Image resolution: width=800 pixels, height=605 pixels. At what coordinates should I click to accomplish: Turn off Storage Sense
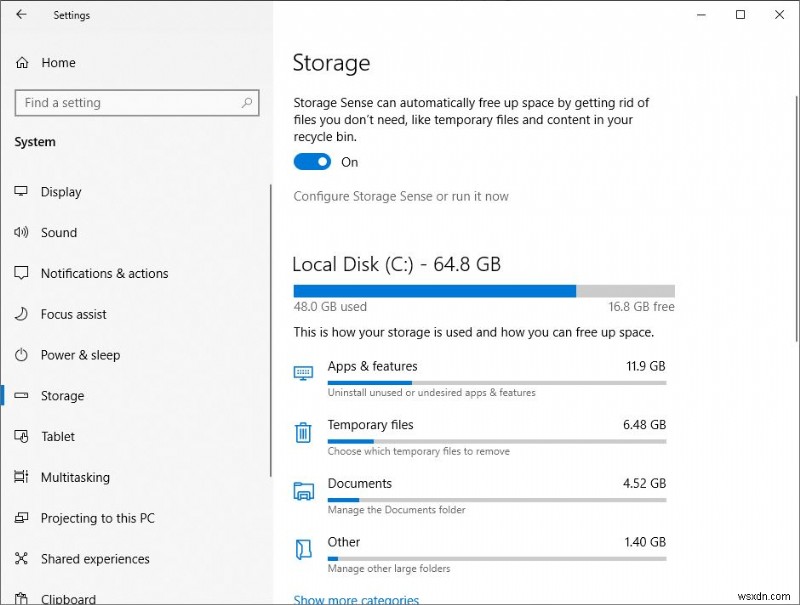coord(311,161)
